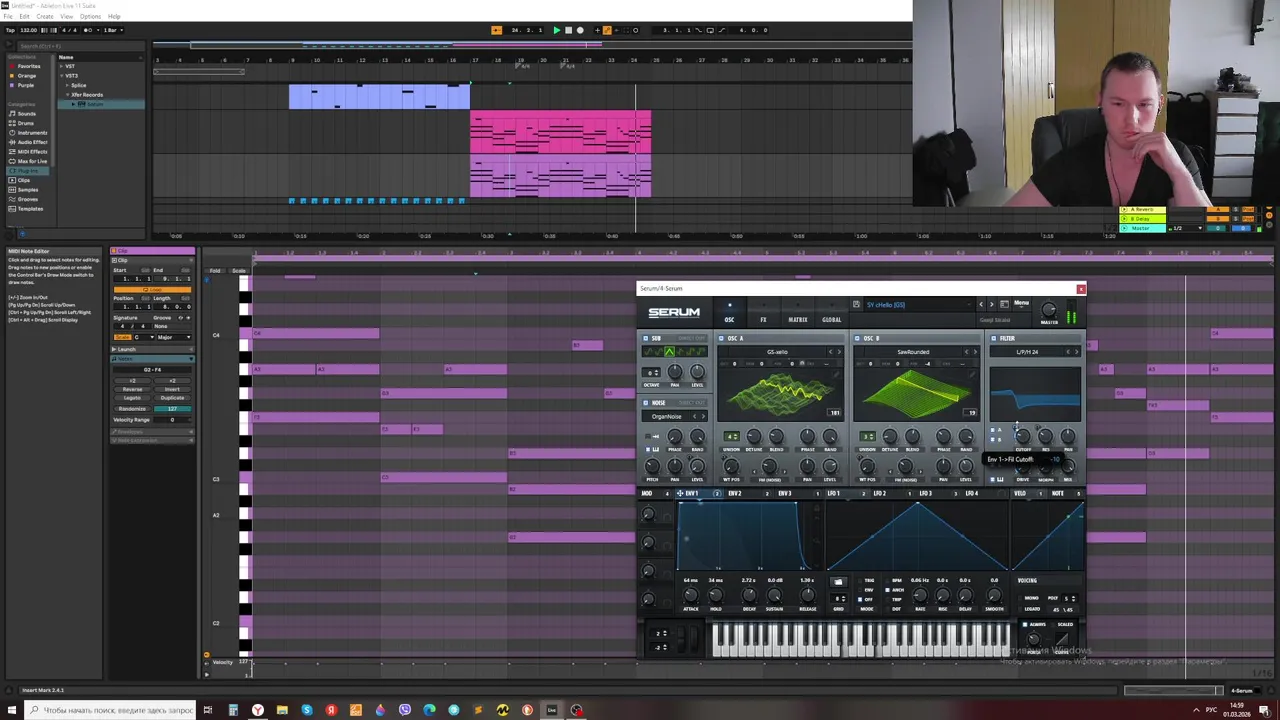Open the Instruments browser category
The image size is (1280, 720).
tap(32, 133)
